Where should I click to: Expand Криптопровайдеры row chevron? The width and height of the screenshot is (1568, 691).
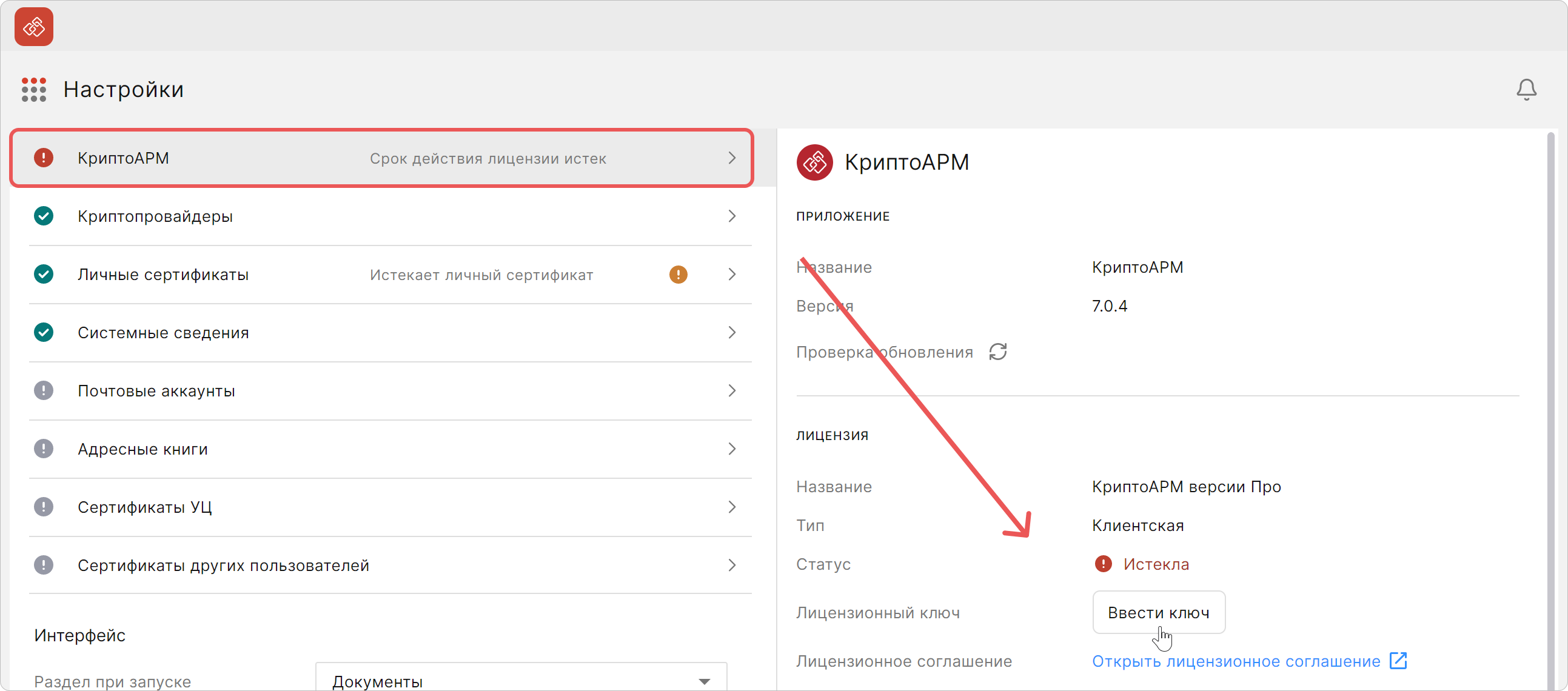click(x=732, y=216)
